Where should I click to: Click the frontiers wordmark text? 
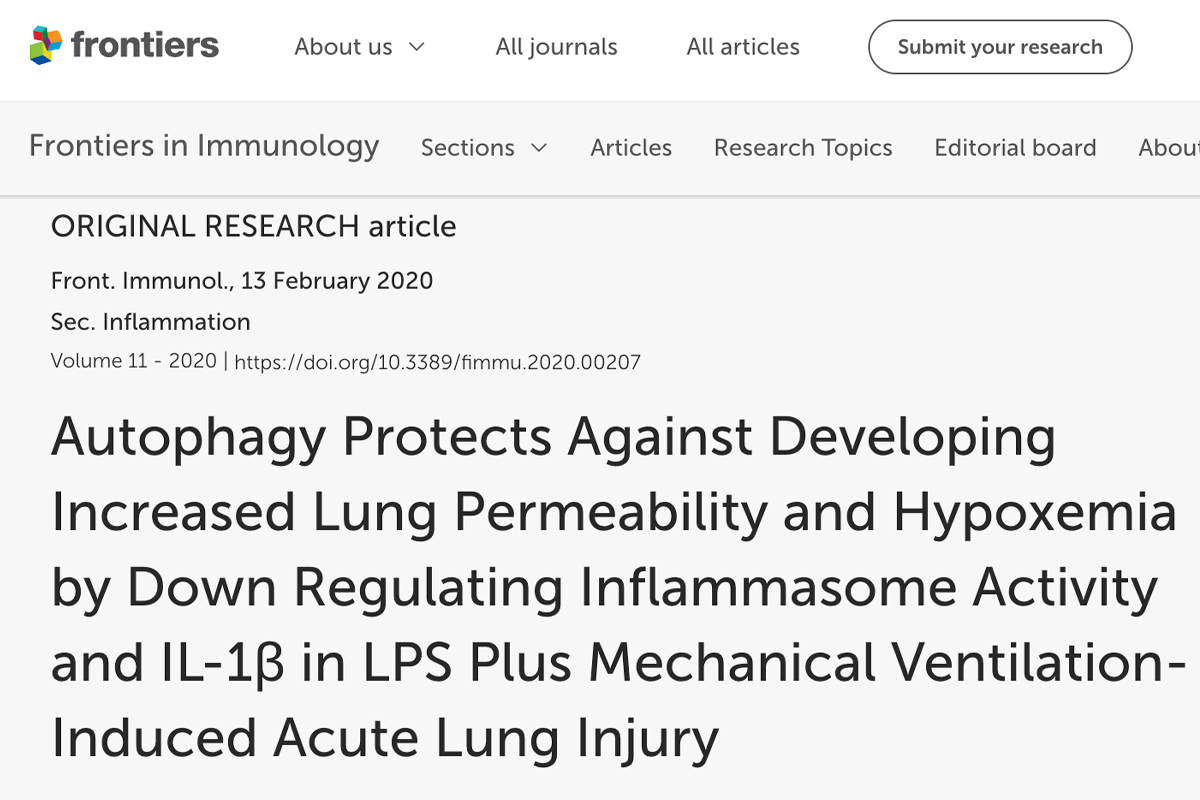click(x=145, y=46)
